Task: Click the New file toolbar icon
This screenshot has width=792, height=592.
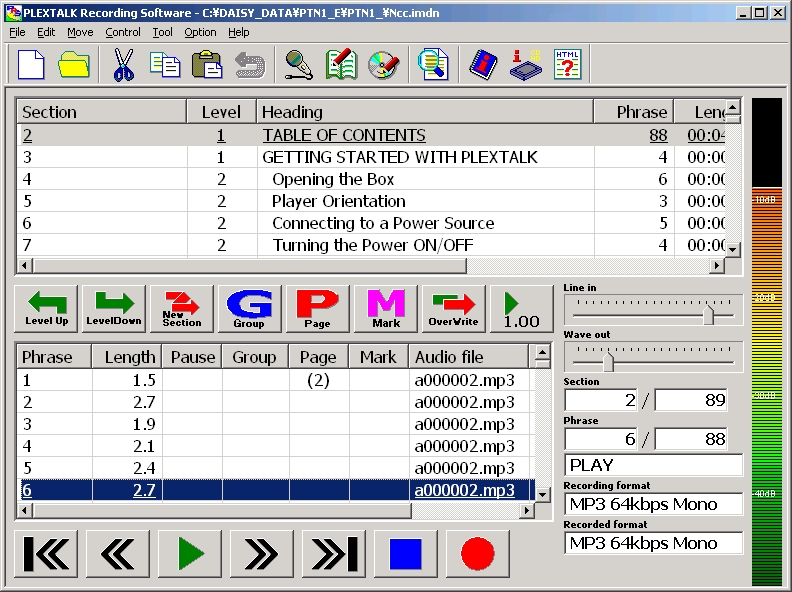Action: 31,64
